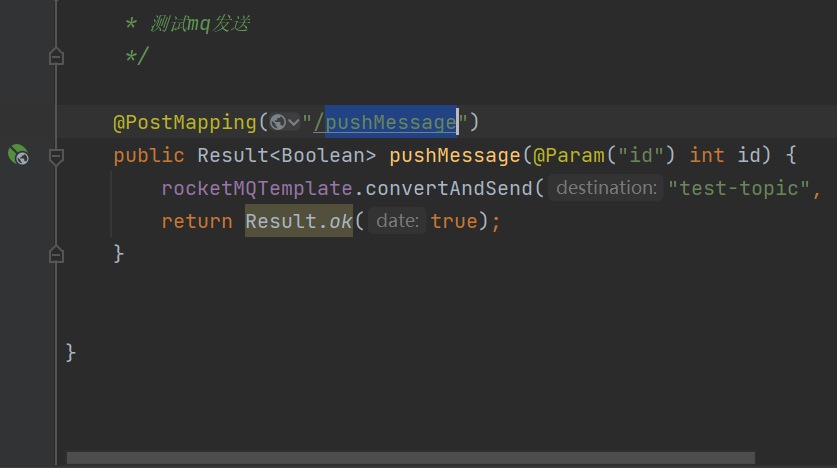Image resolution: width=837 pixels, height=468 pixels.
Task: Place the cursor in the "test-topic" string
Action: (x=740, y=188)
